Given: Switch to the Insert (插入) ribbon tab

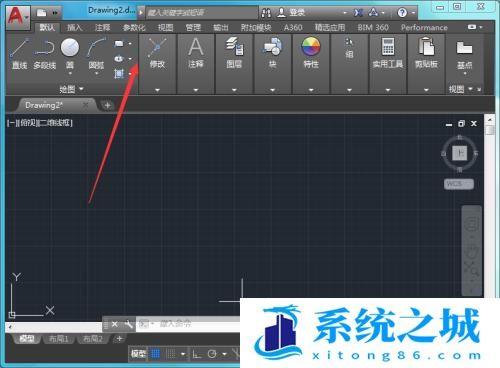Looking at the screenshot, I should click(x=74, y=27).
